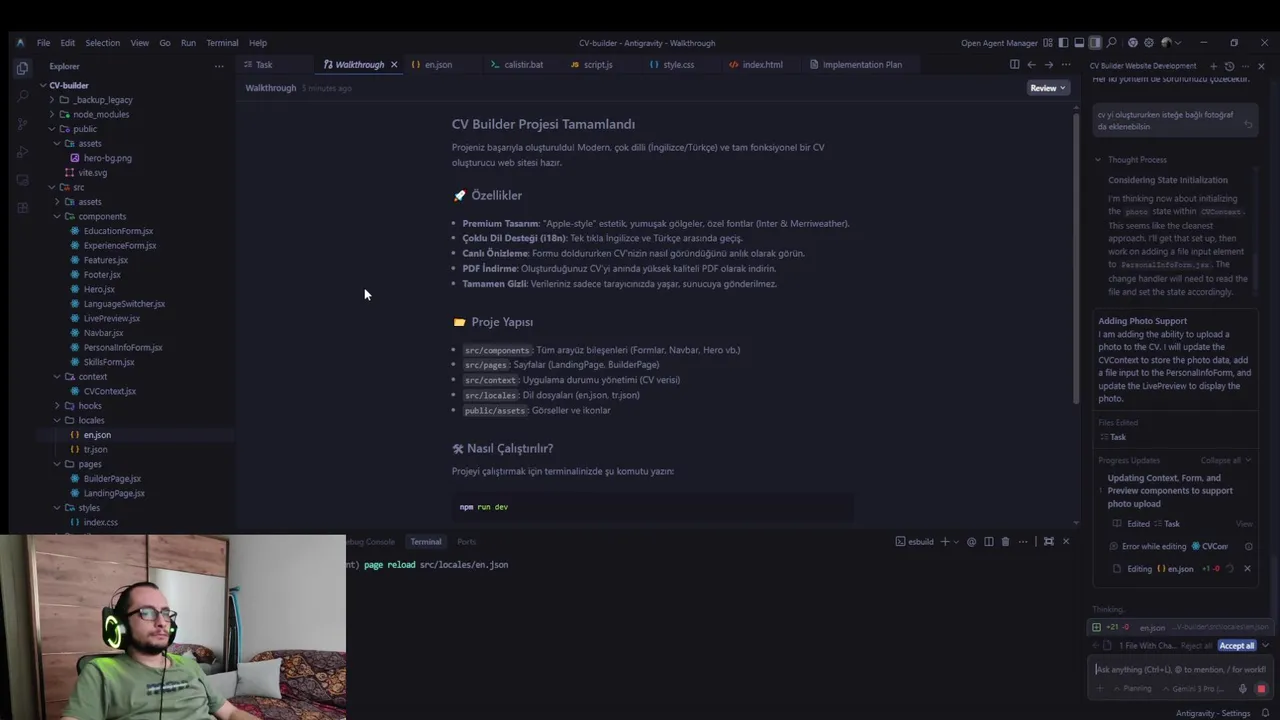Toggle the agent side panel layout button
Viewport: 1280px width, 720px height.
click(x=1095, y=43)
